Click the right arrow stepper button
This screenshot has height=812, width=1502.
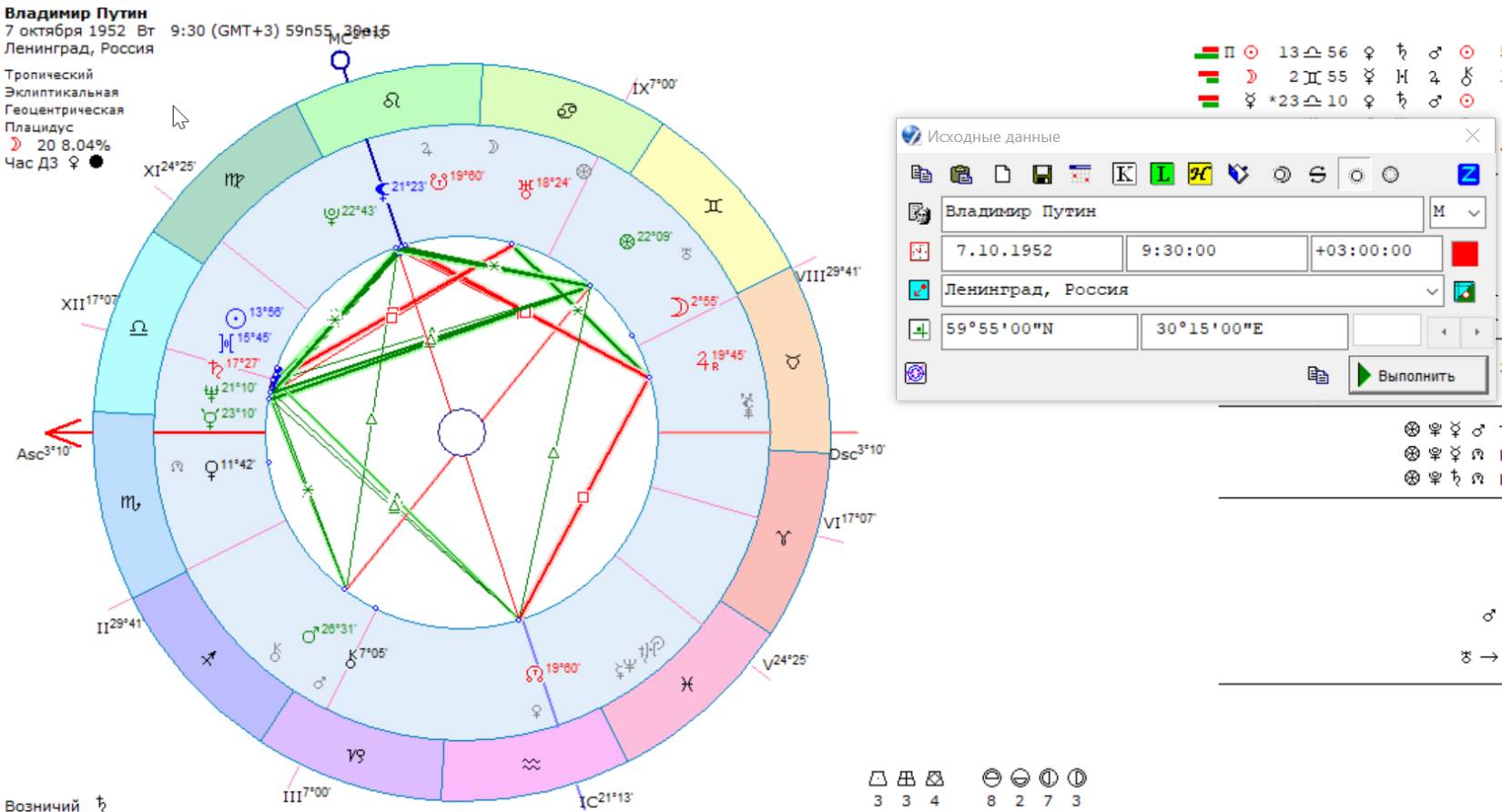coord(1477,331)
